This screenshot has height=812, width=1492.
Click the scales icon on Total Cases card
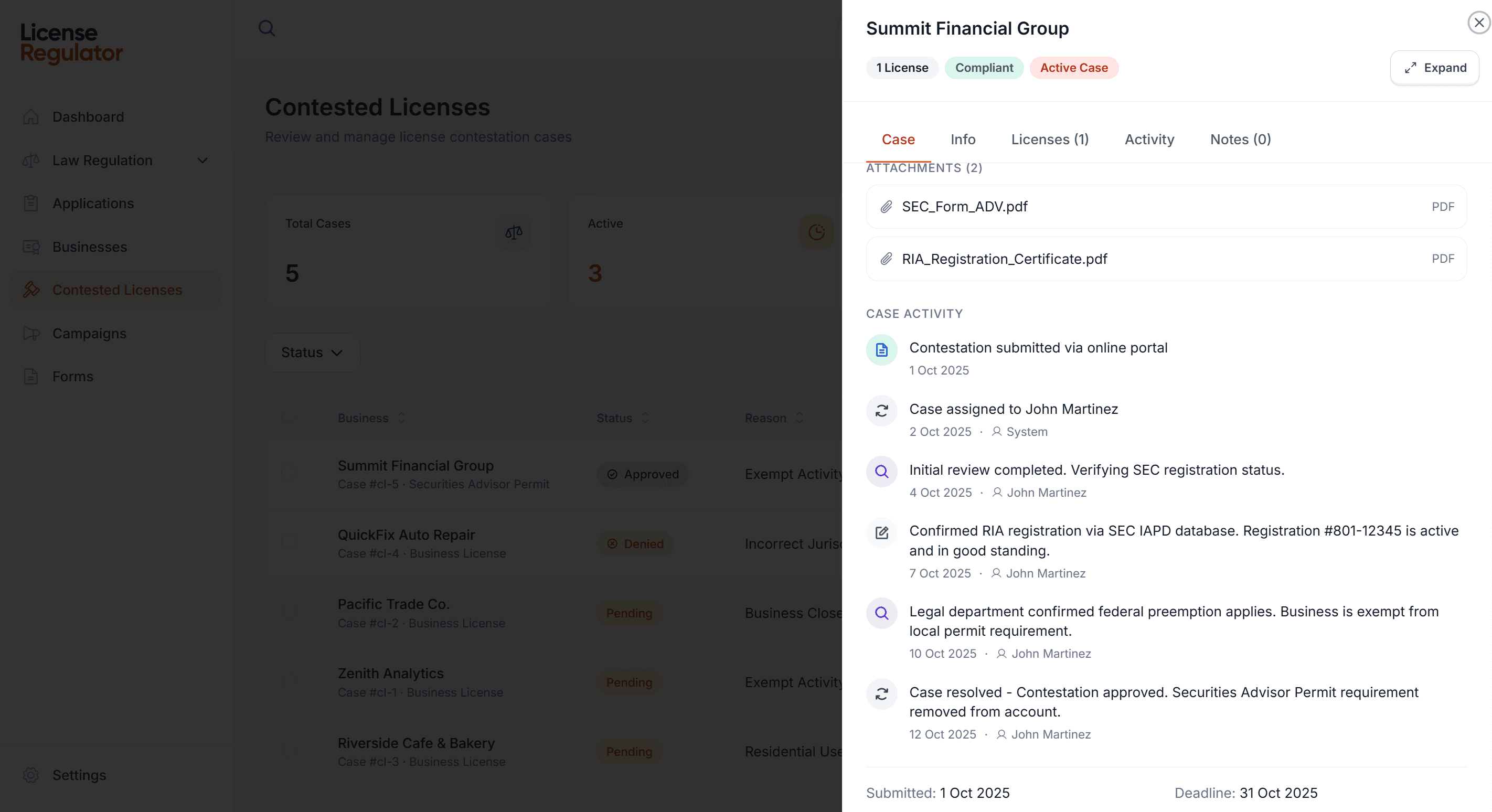point(514,232)
